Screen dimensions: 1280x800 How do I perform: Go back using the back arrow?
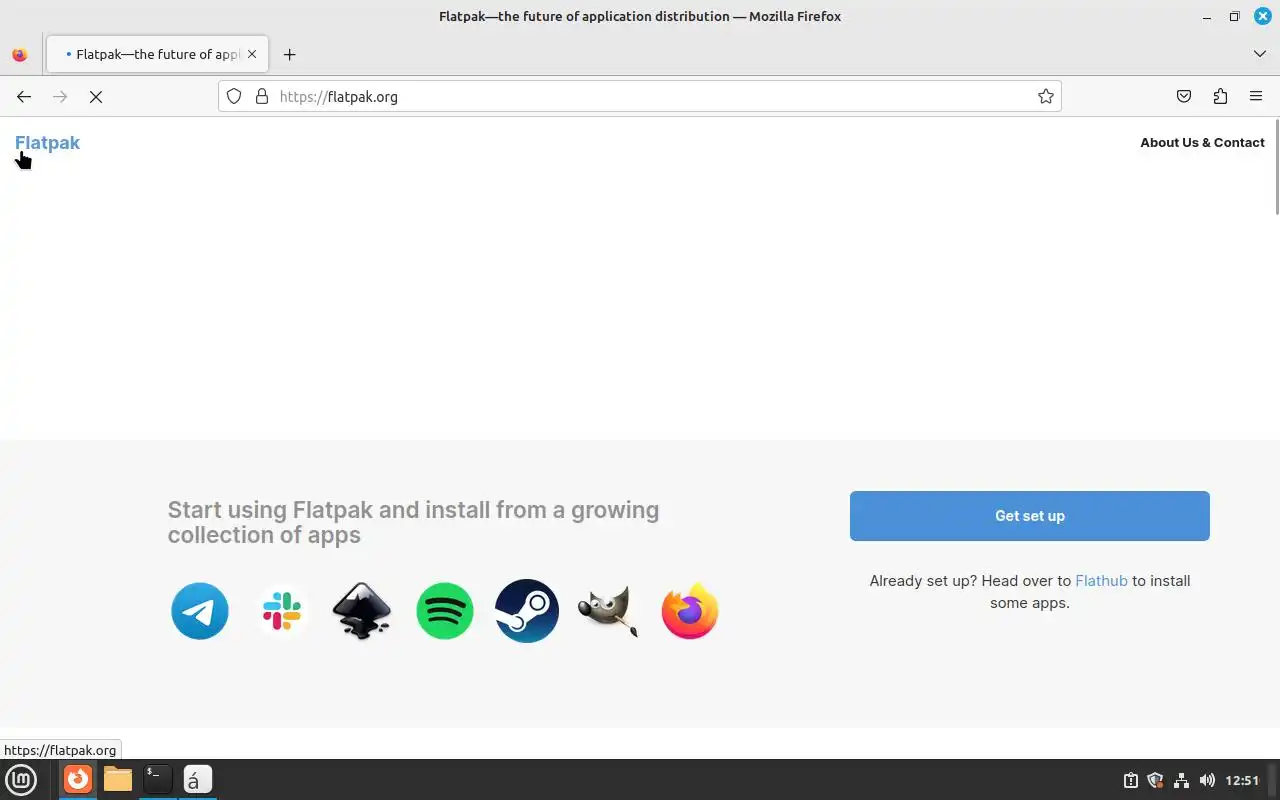tap(24, 96)
